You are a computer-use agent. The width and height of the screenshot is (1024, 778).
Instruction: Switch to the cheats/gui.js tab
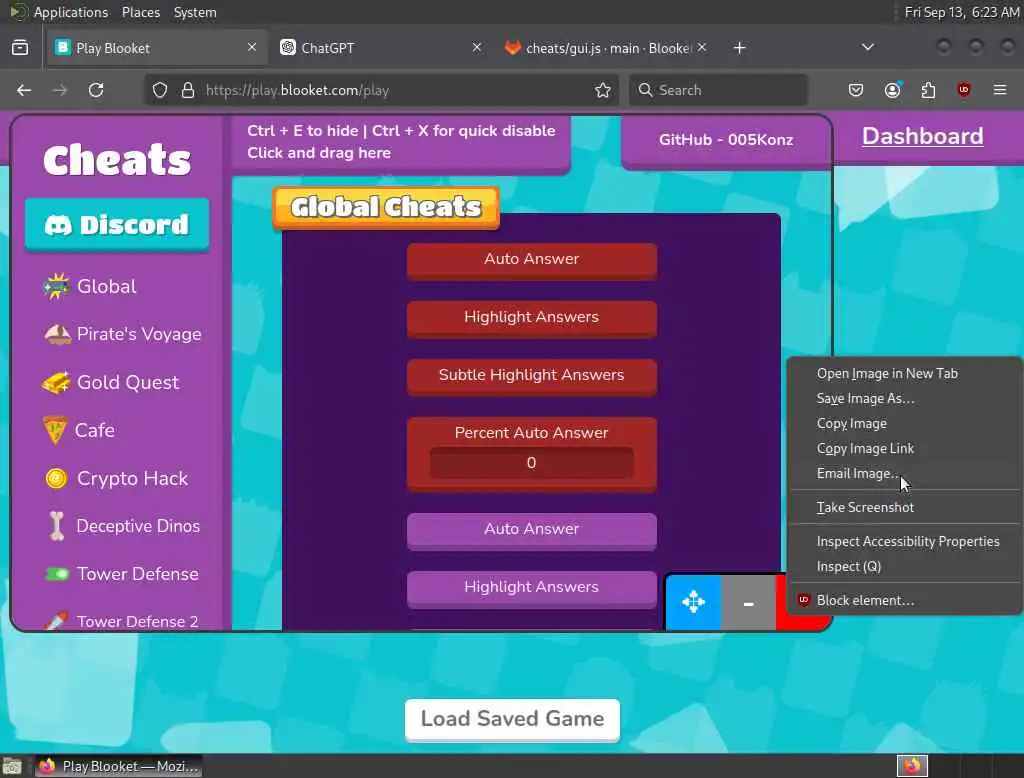coord(604,48)
